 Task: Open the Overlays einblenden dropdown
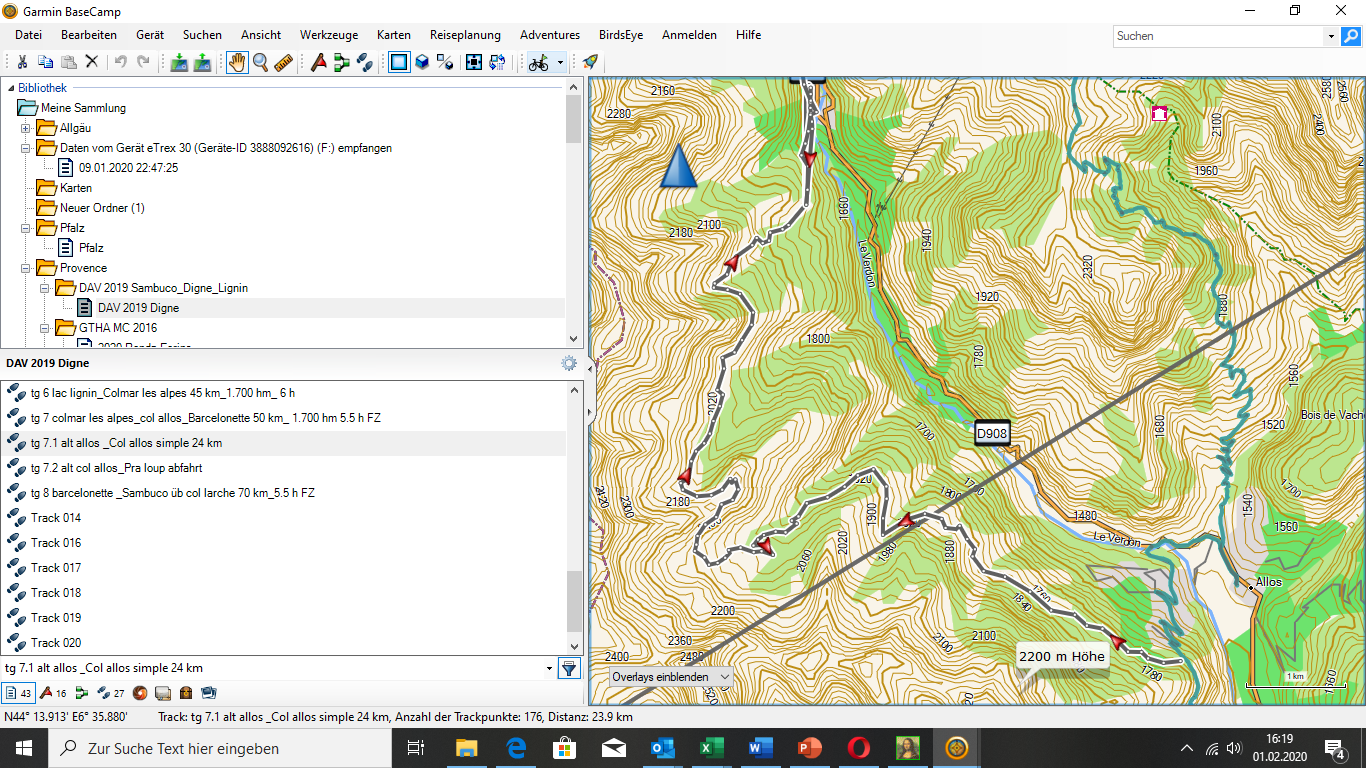(x=670, y=677)
